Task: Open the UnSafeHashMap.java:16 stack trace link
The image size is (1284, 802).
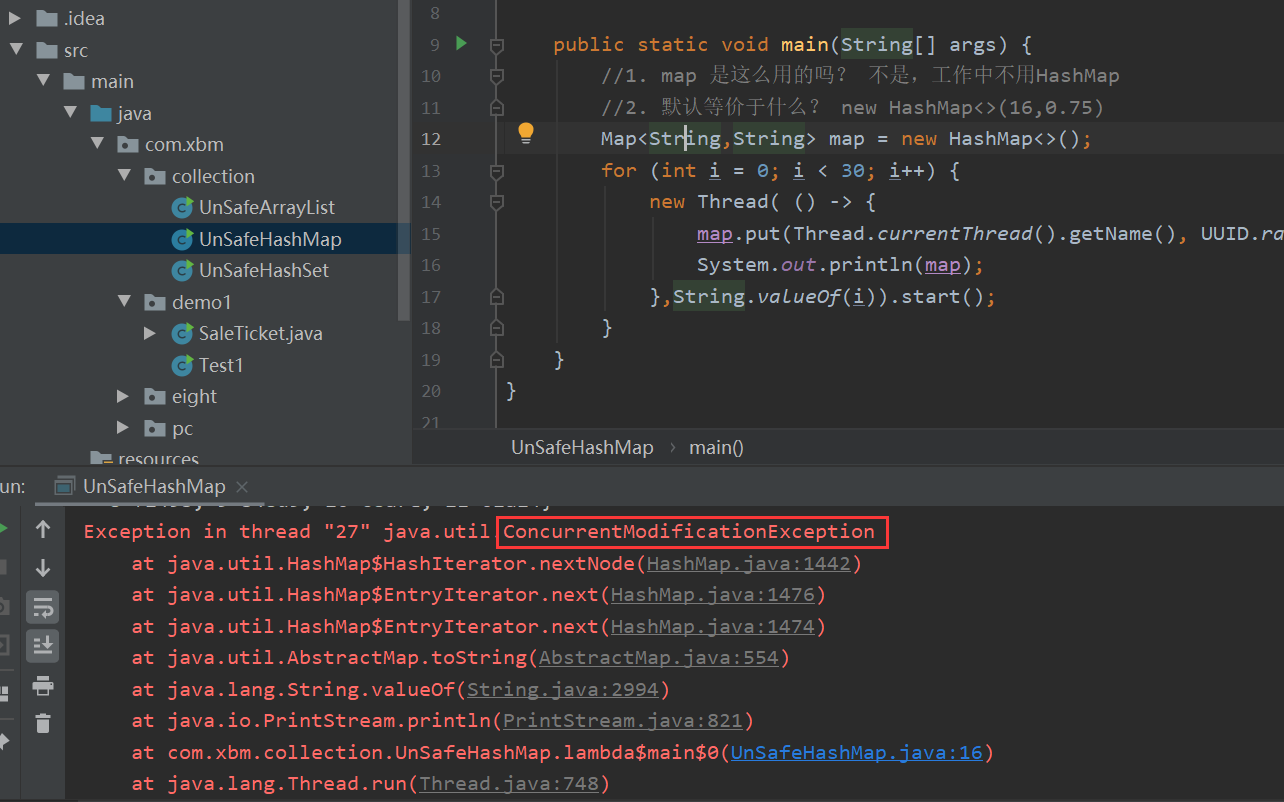Action: [857, 752]
